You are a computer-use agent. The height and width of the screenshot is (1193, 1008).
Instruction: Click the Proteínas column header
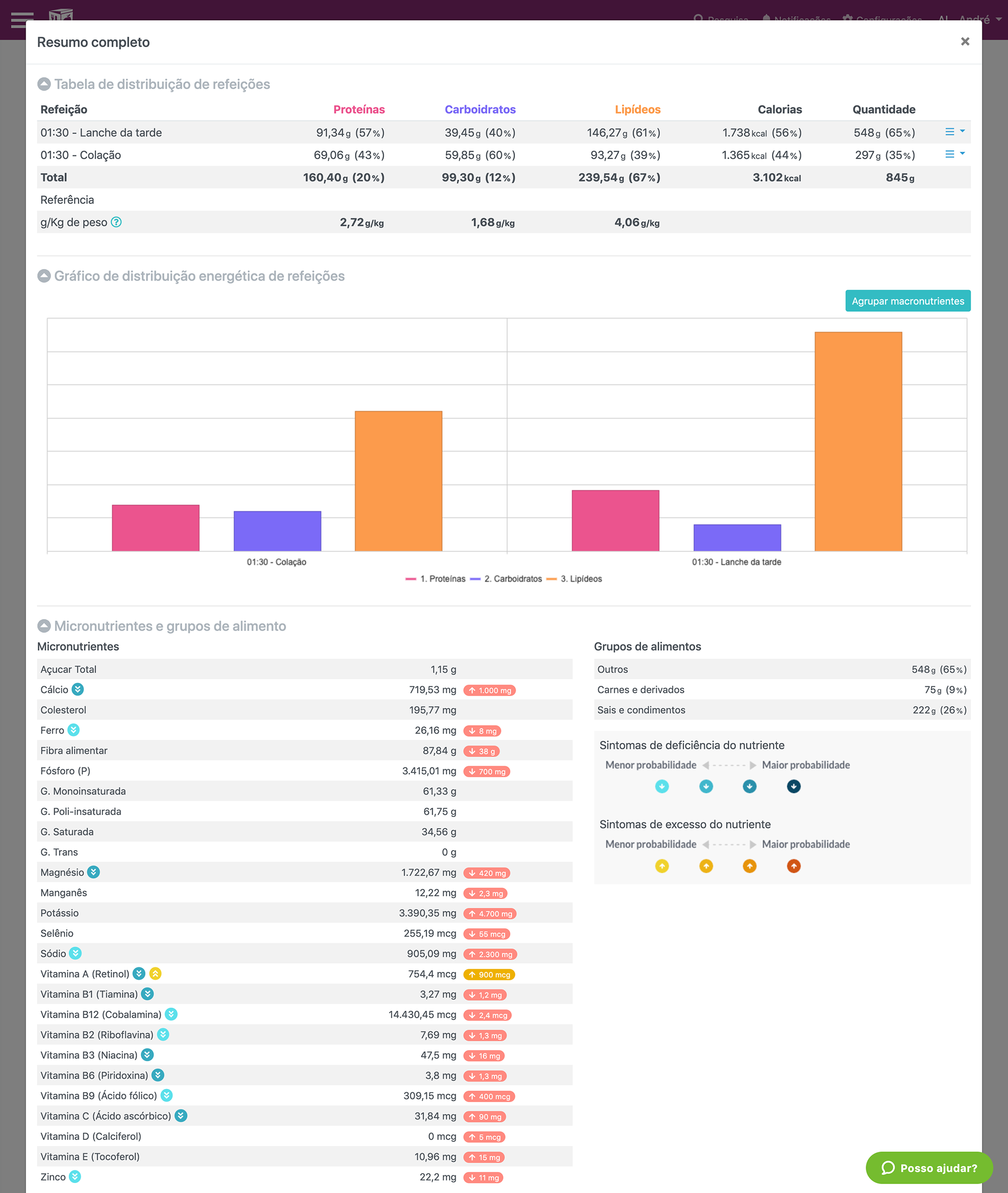pyautogui.click(x=359, y=109)
